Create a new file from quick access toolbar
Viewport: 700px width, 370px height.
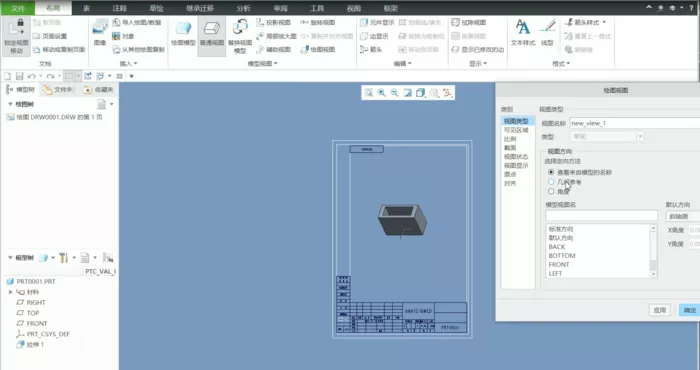click(x=8, y=76)
